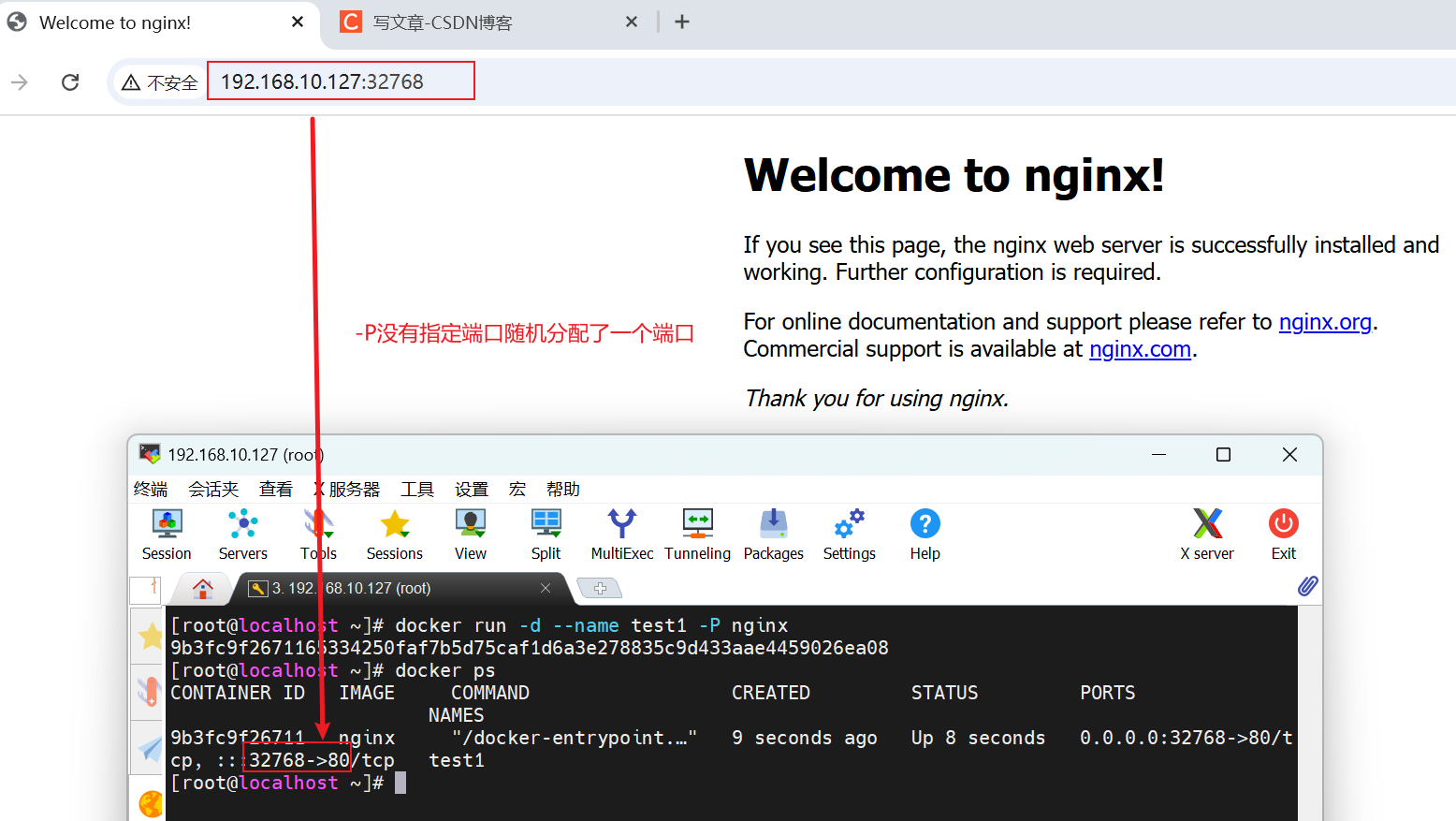Open the Packages toolbar icon
The height and width of the screenshot is (821, 1456).
(774, 535)
